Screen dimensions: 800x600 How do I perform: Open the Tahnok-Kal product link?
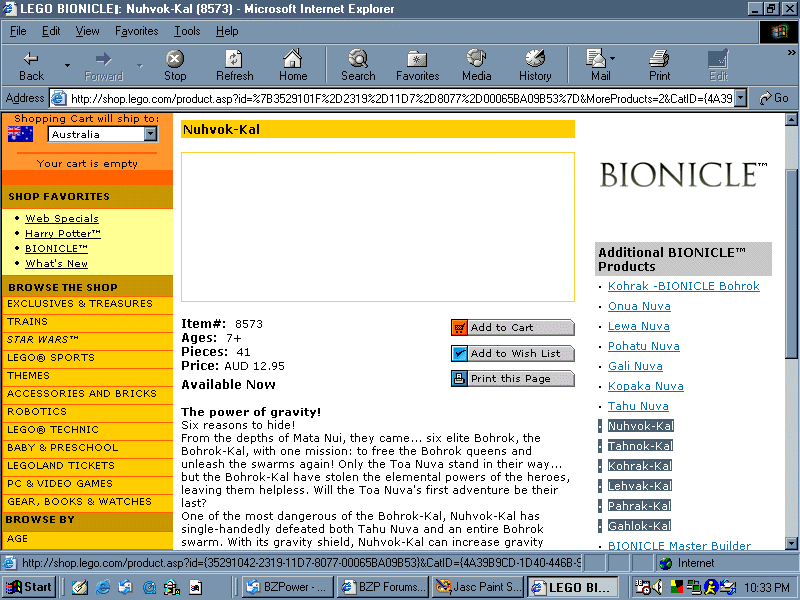click(640, 446)
